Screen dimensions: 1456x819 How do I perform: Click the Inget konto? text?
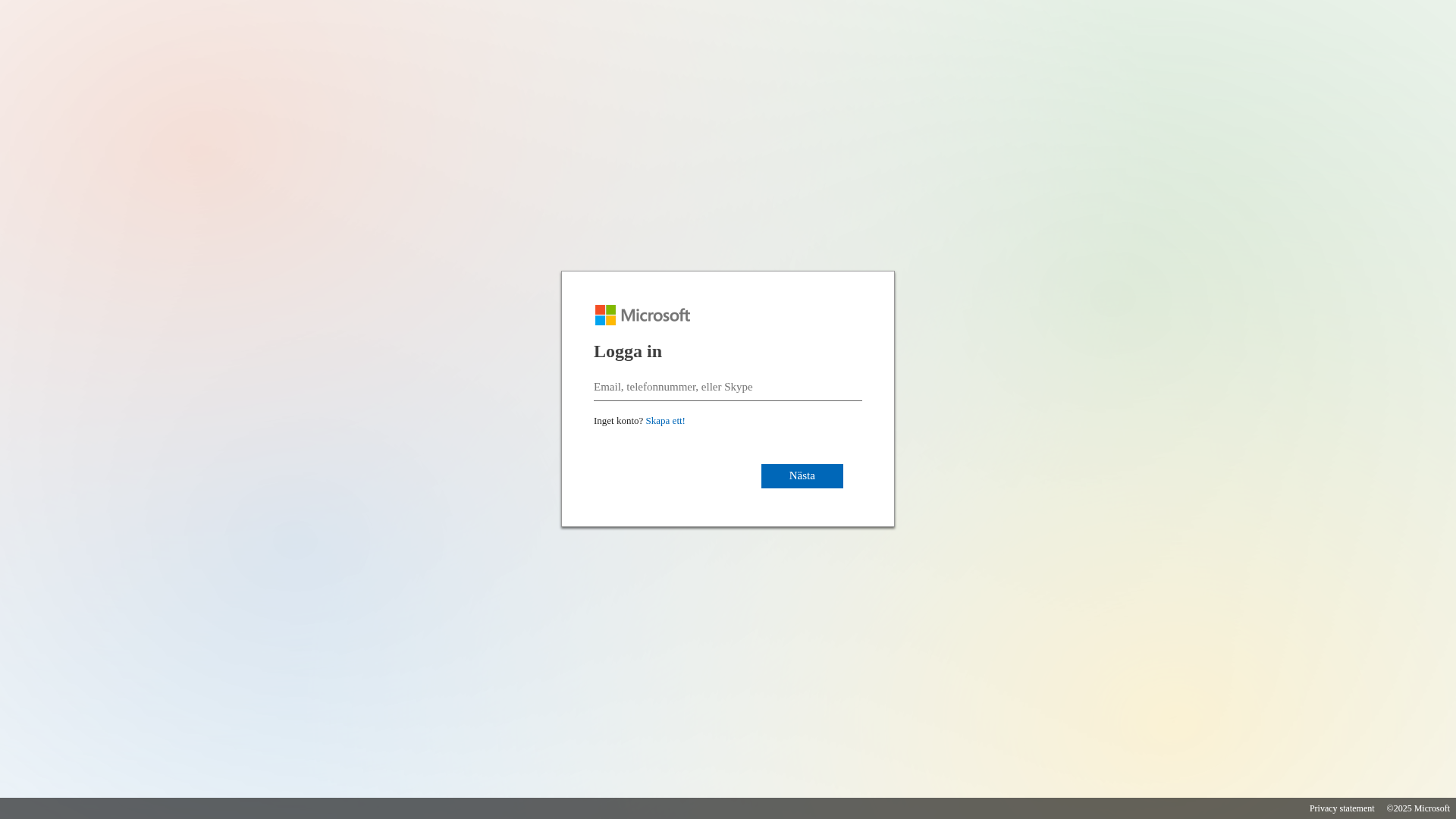point(618,421)
